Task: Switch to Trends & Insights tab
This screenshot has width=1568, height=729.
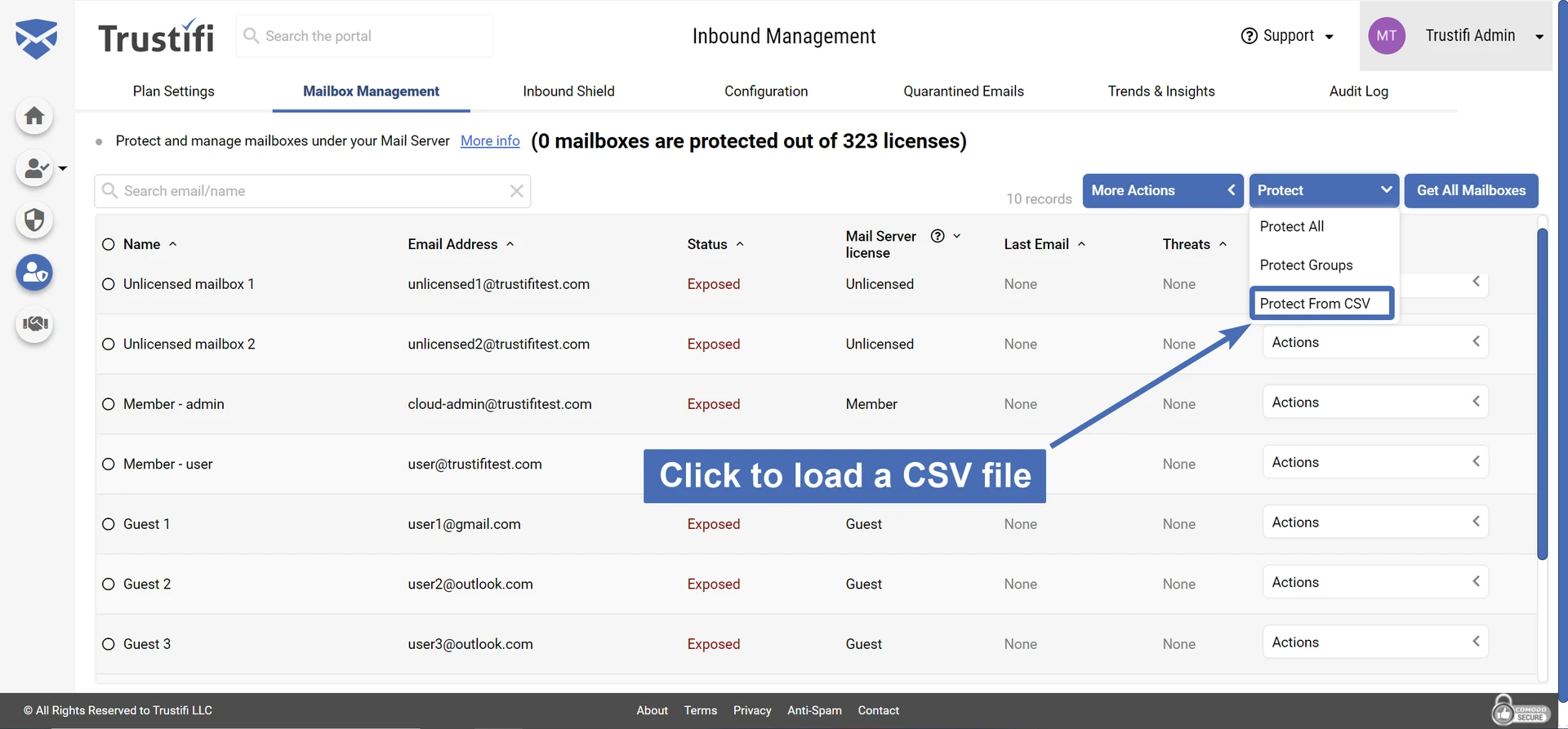Action: 1161,91
